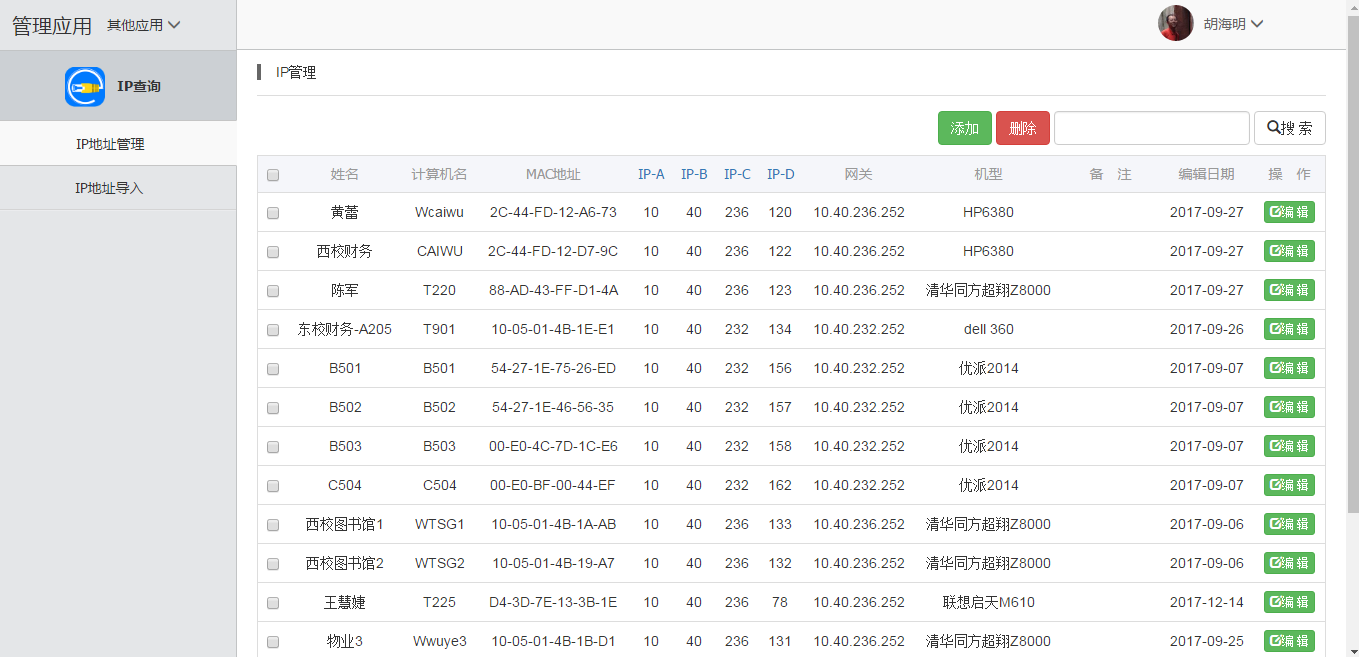The height and width of the screenshot is (657, 1359).
Task: Click the magnifier 搜索 button
Action: coord(1289,128)
